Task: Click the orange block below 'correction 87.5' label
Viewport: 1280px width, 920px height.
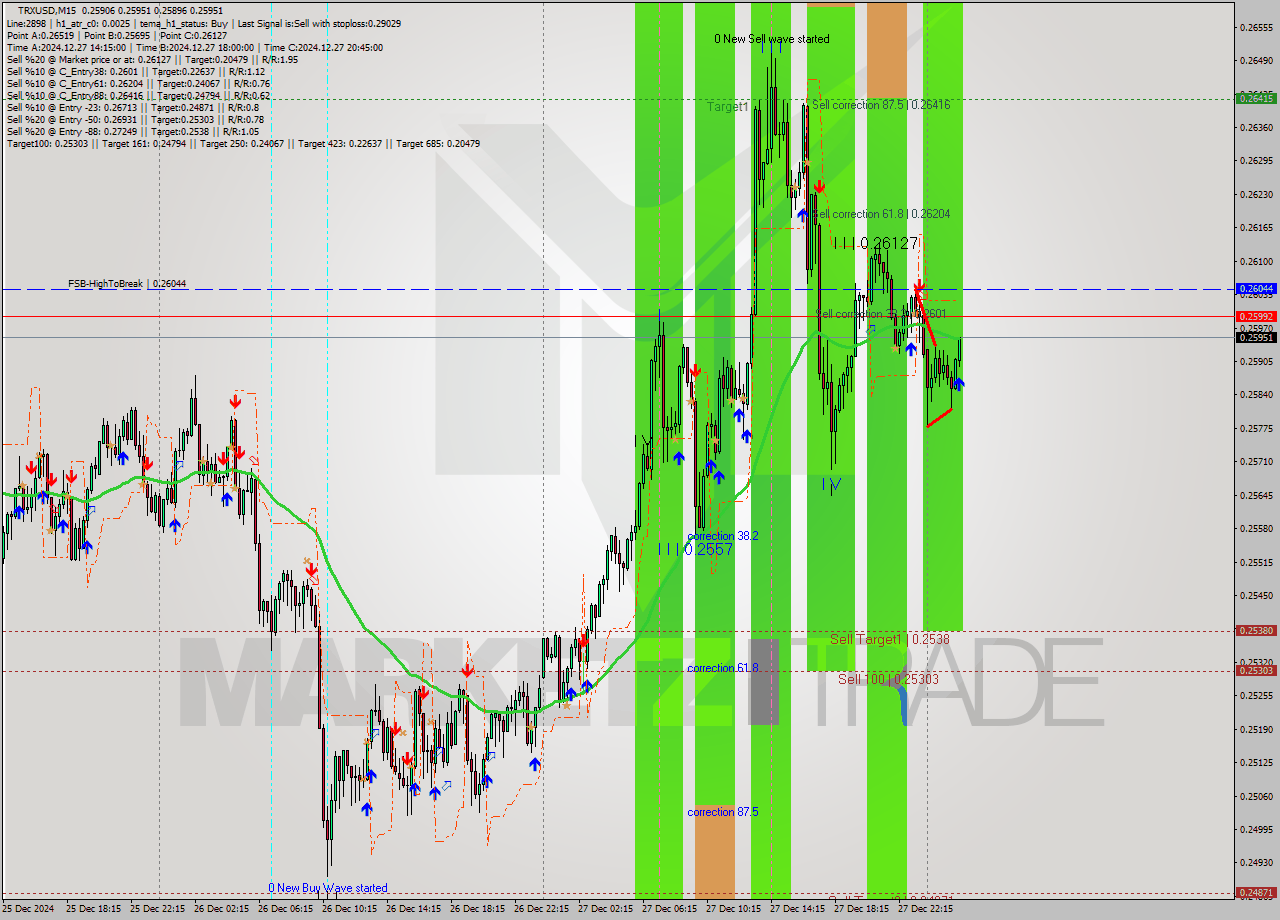Action: pos(714,850)
